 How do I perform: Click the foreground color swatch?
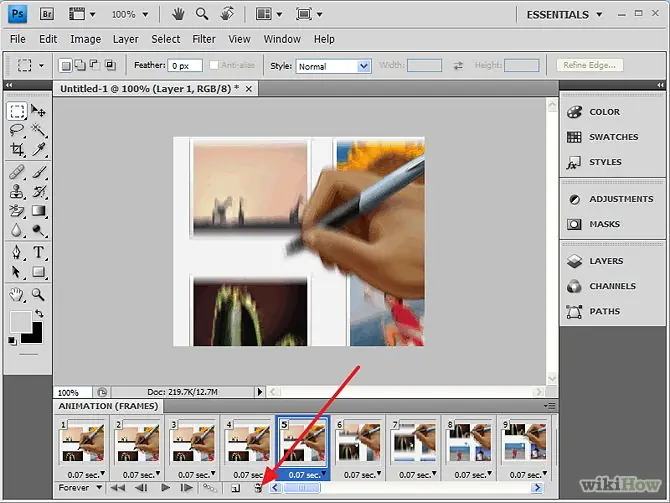click(x=20, y=321)
